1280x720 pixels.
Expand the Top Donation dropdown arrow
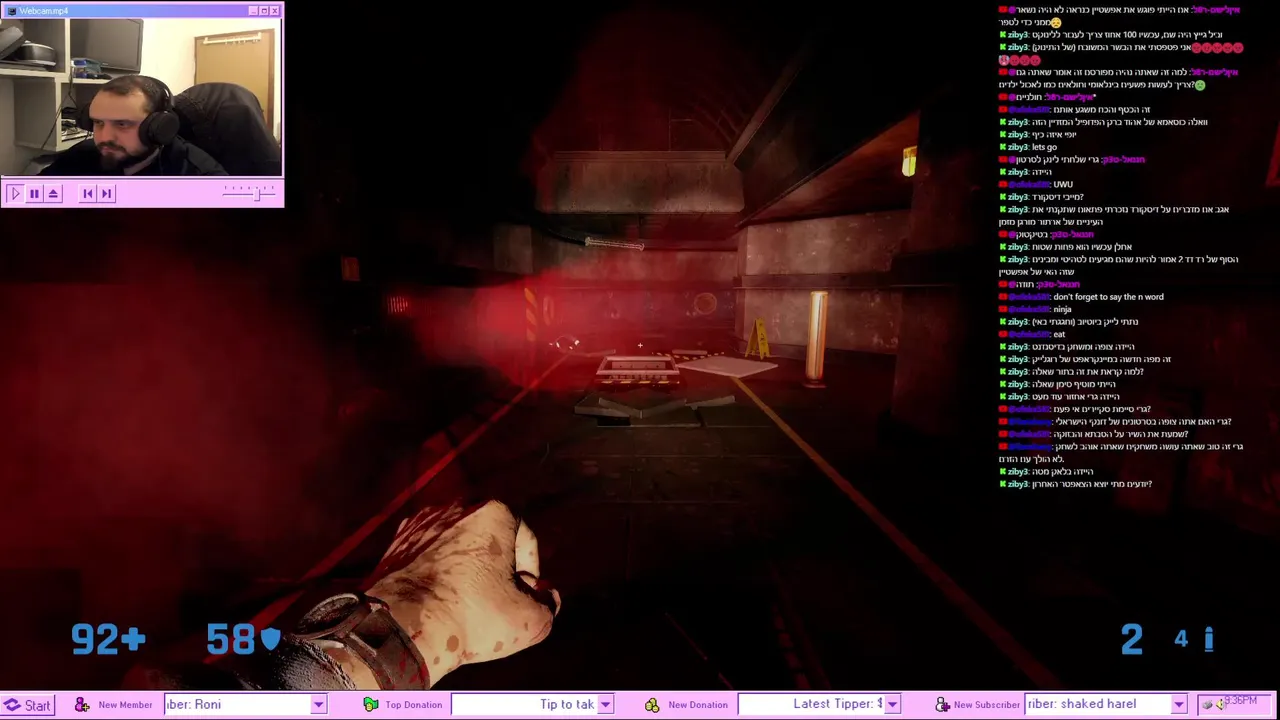tap(605, 705)
